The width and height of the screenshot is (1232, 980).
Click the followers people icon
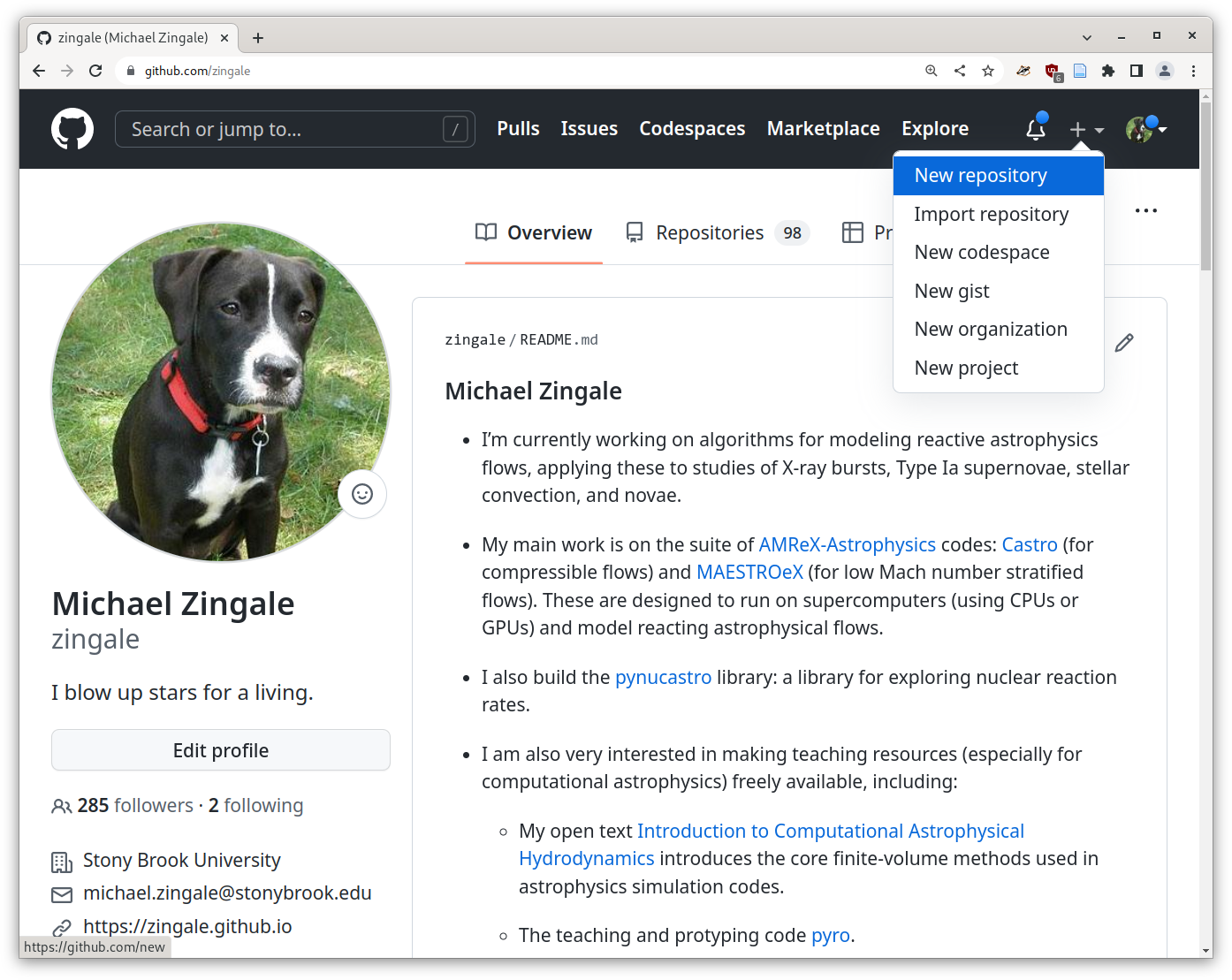coord(62,806)
